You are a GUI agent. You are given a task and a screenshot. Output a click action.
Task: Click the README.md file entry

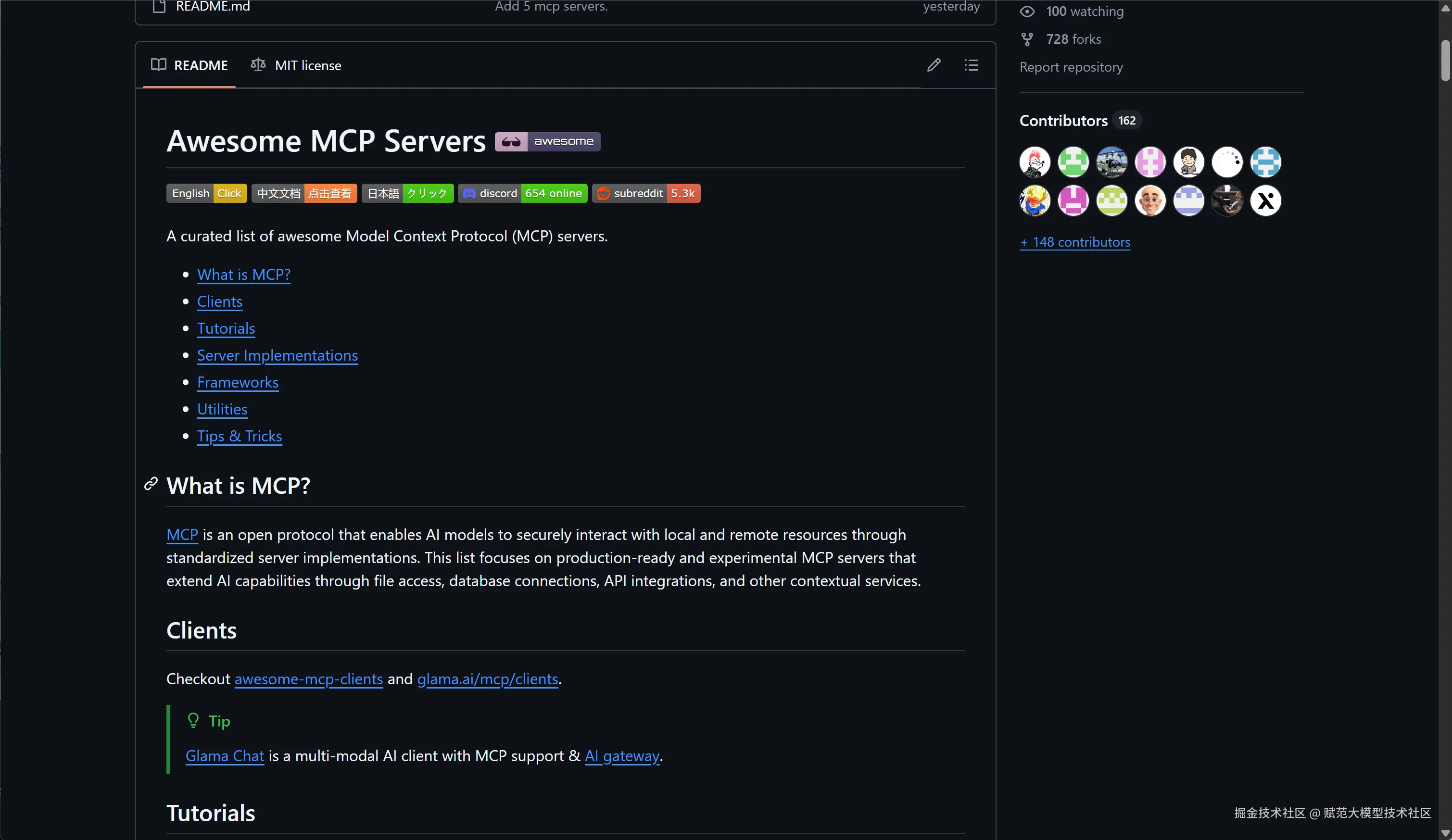[x=213, y=7]
